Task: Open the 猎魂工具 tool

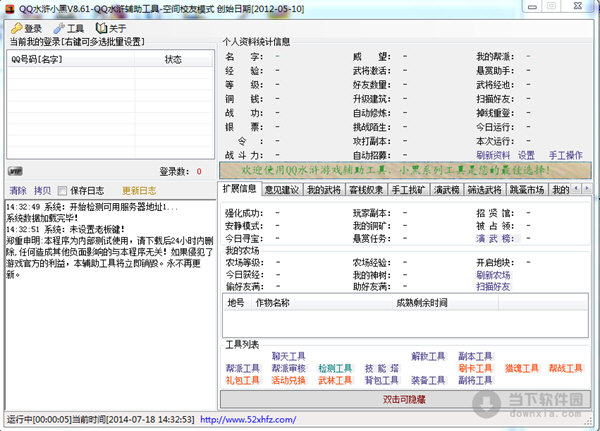Action: pyautogui.click(x=522, y=368)
